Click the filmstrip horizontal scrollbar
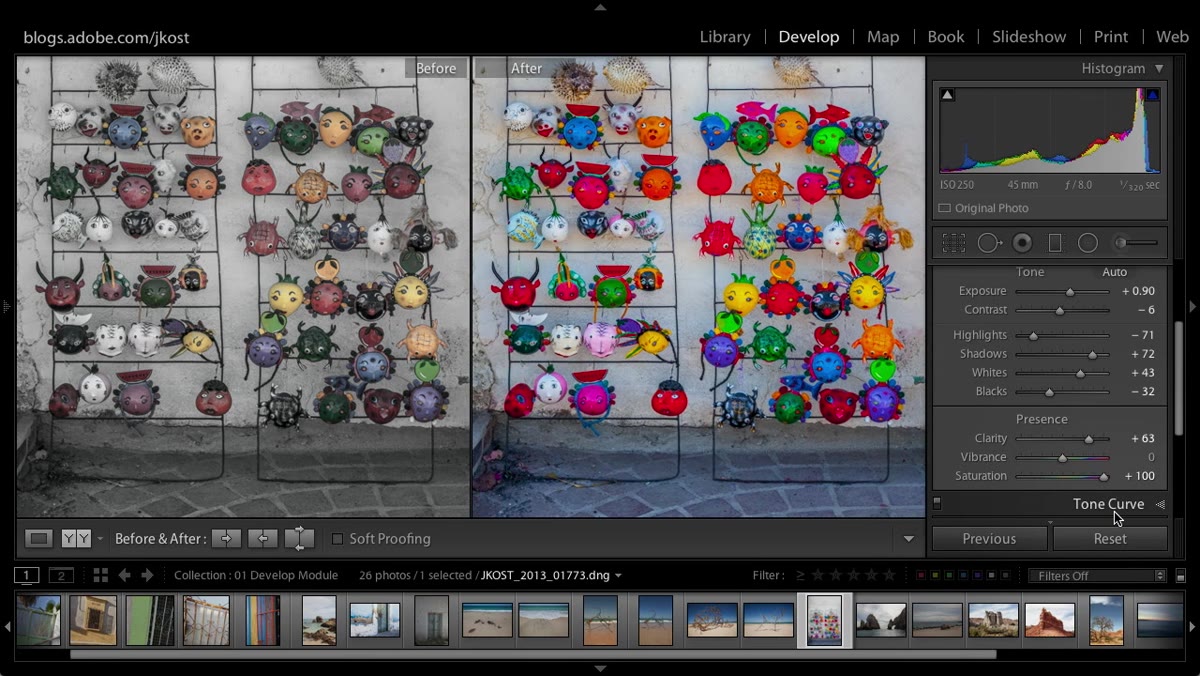 click(533, 655)
